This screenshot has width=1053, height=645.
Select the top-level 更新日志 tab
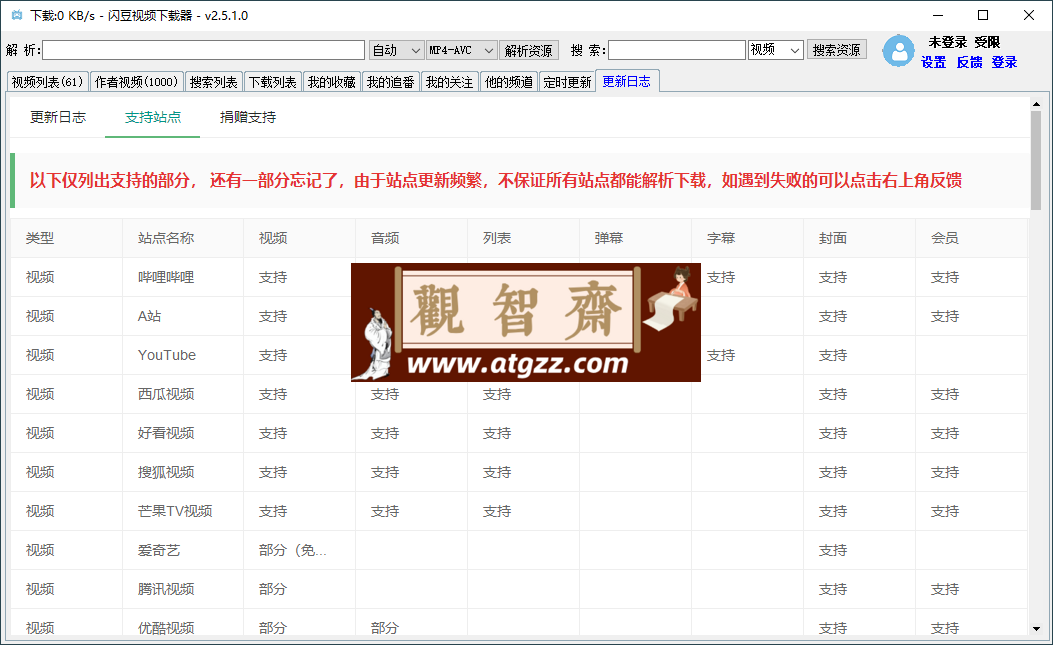point(627,81)
